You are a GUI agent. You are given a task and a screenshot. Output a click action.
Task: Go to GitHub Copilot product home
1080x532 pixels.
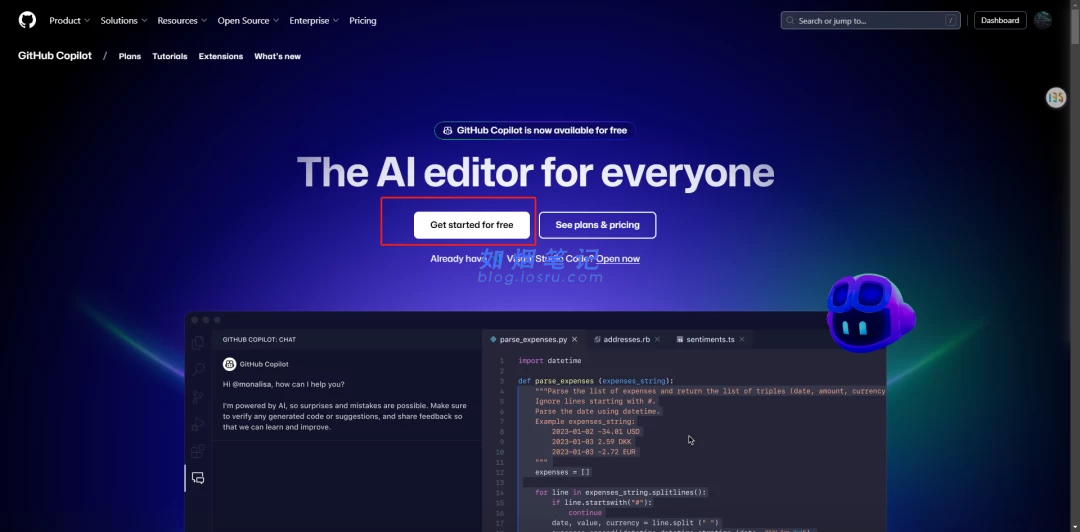54,56
